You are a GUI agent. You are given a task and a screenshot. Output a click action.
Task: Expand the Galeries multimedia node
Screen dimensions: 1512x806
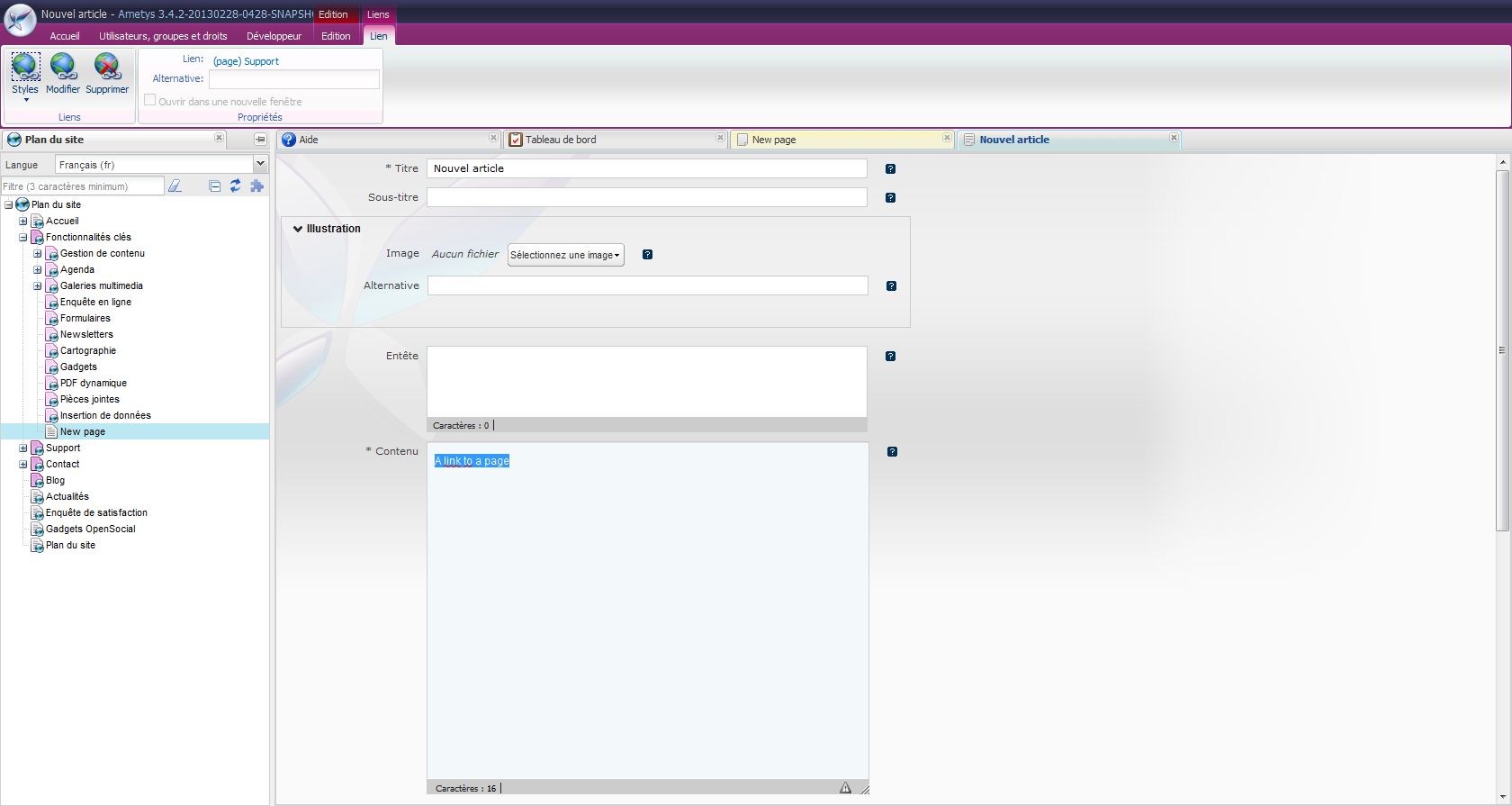pos(38,285)
